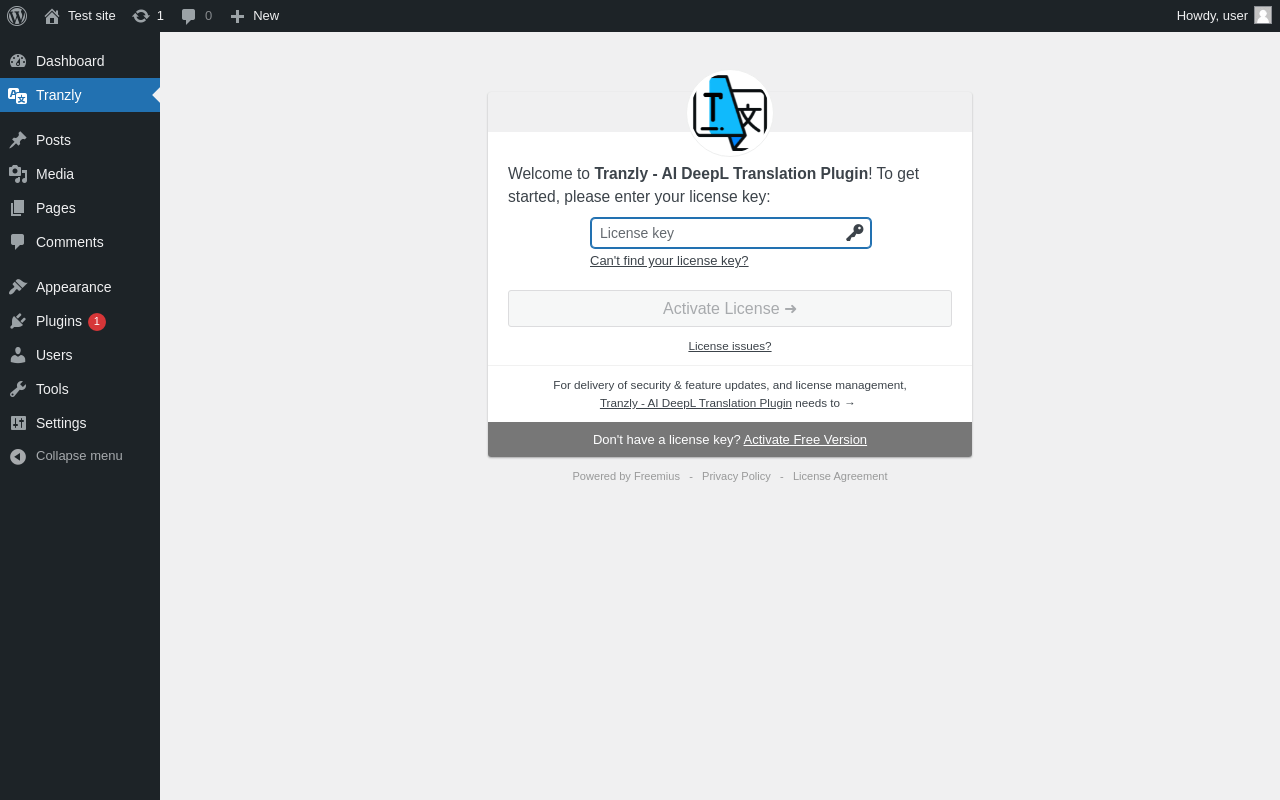Viewport: 1280px width, 800px height.
Task: Open the Dashboard menu item
Action: 80,61
